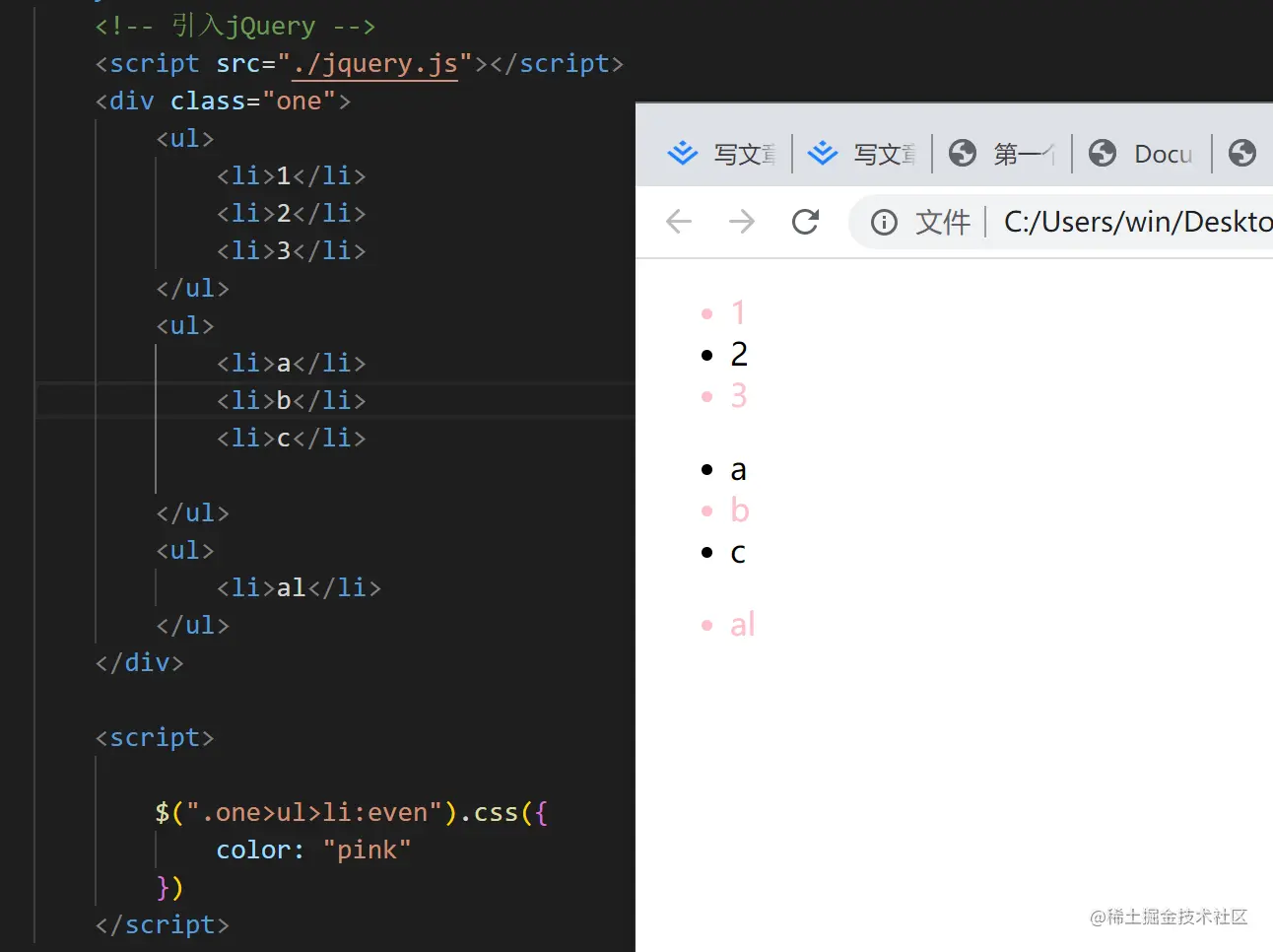The height and width of the screenshot is (952, 1273).
Task: Click list item c in page
Action: 738,553
